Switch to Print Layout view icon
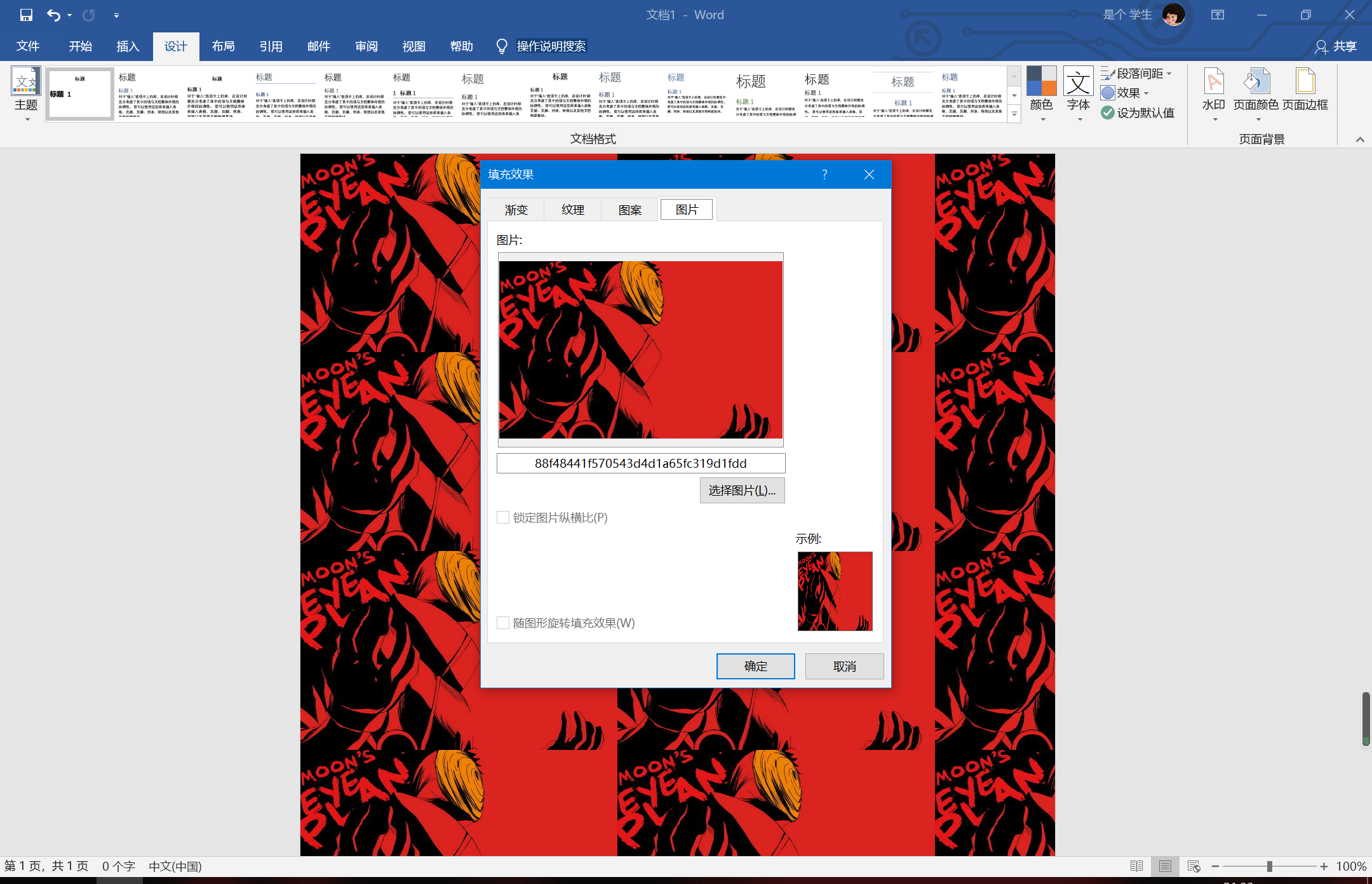Viewport: 1372px width, 884px height. 1165,866
